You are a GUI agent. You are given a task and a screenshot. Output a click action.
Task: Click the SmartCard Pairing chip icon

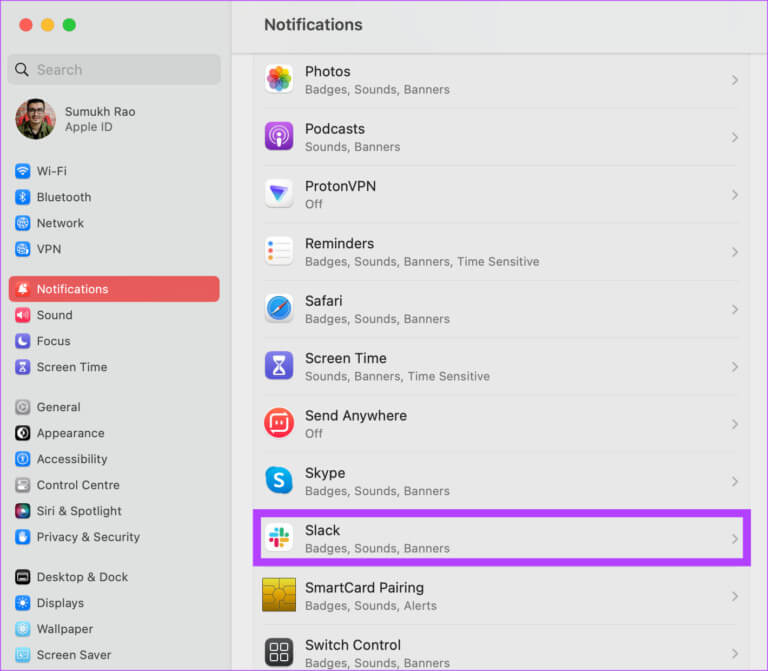coord(279,595)
